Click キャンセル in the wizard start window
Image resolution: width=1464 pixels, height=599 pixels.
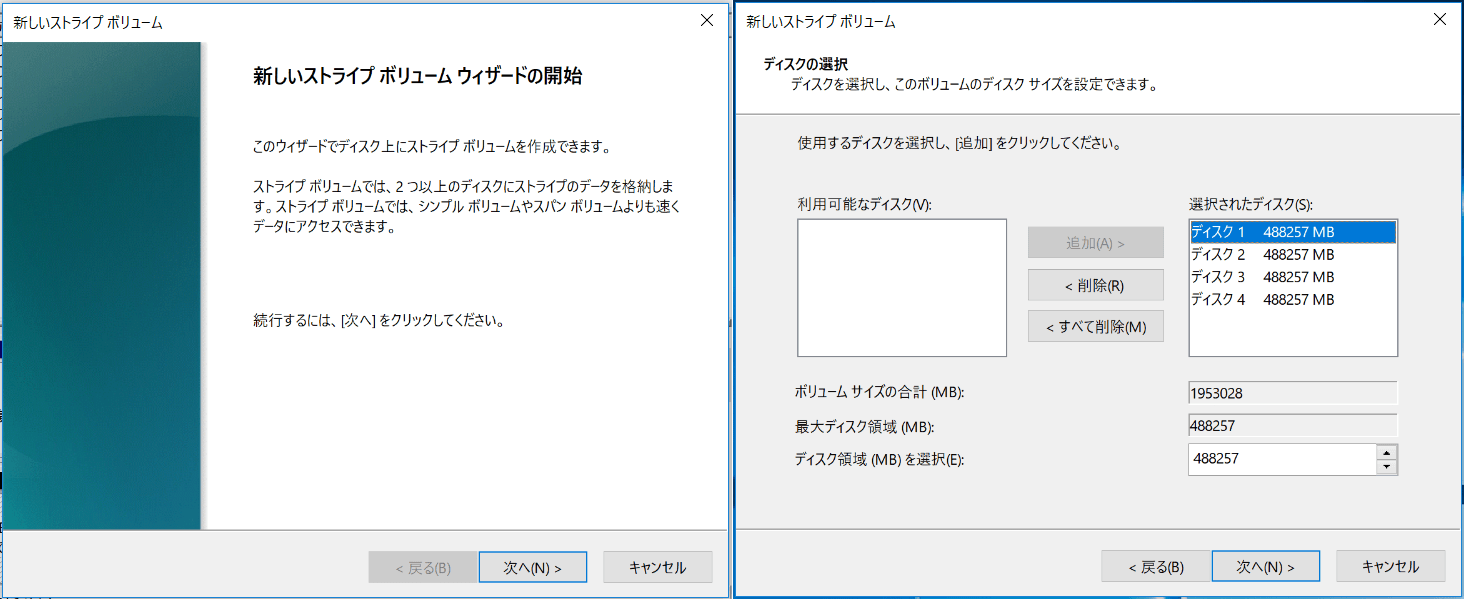pos(657,567)
